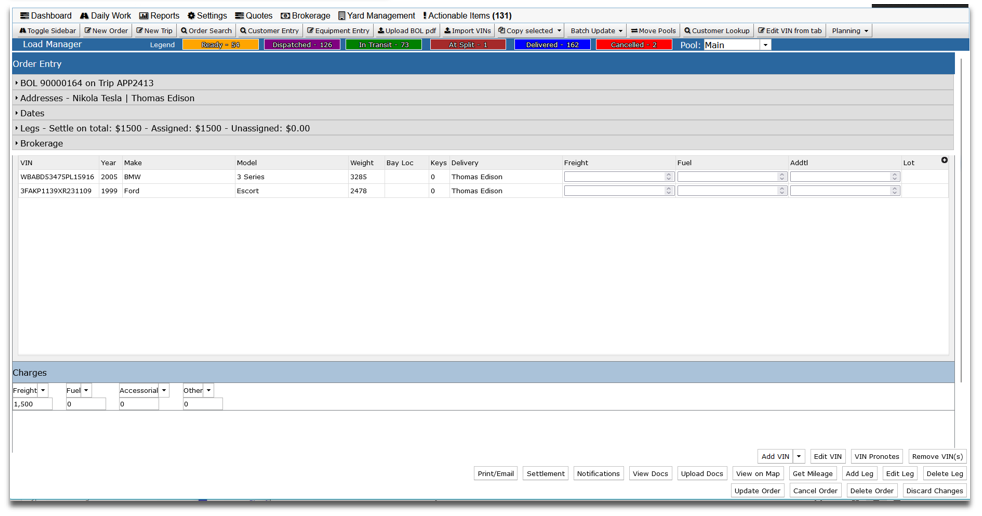Viewport: 982px width, 516px height.
Task: Click the orange Ready legend swatch
Action: point(220,45)
